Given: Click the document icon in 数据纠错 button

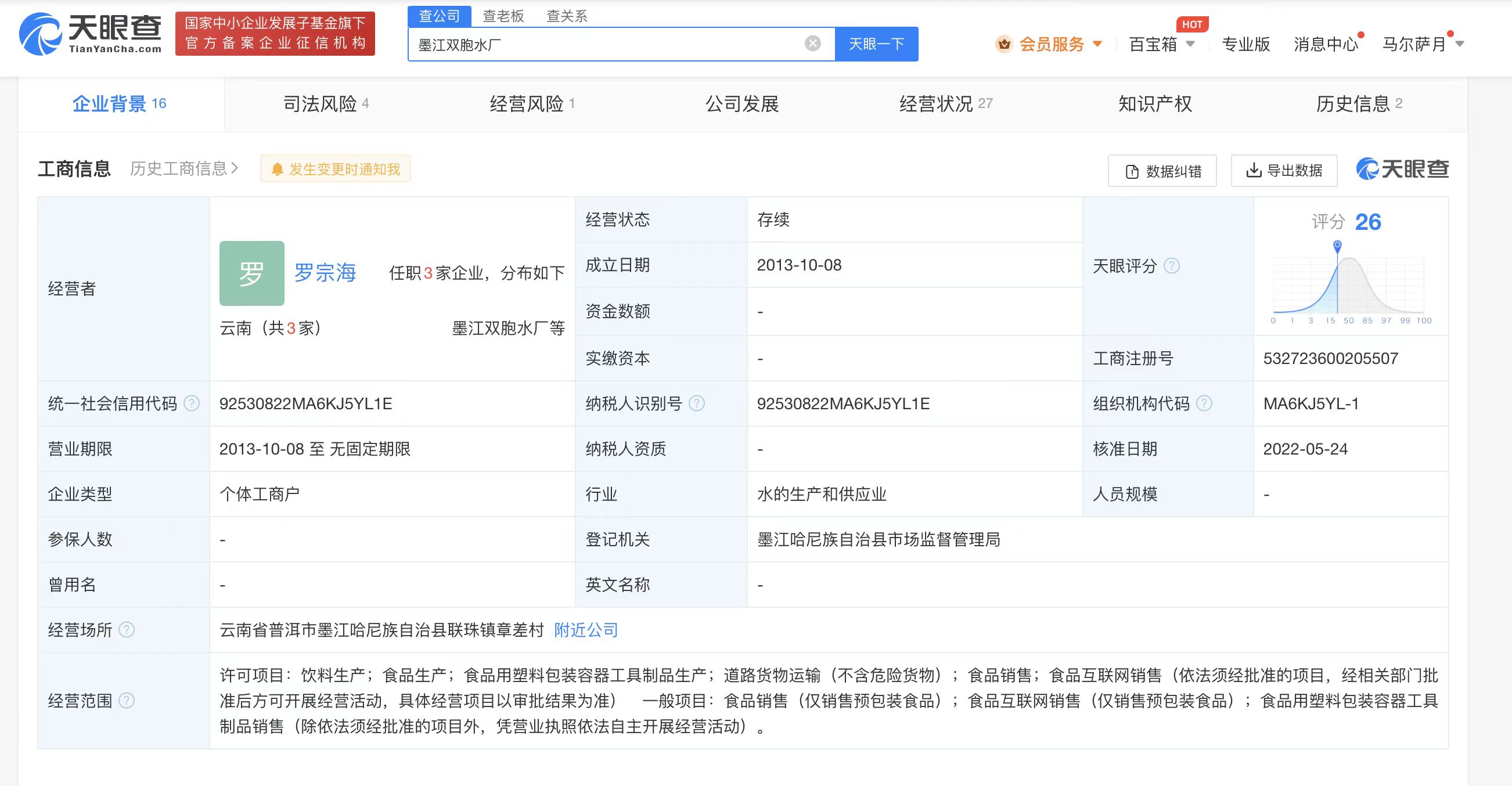Looking at the screenshot, I should click(1132, 172).
